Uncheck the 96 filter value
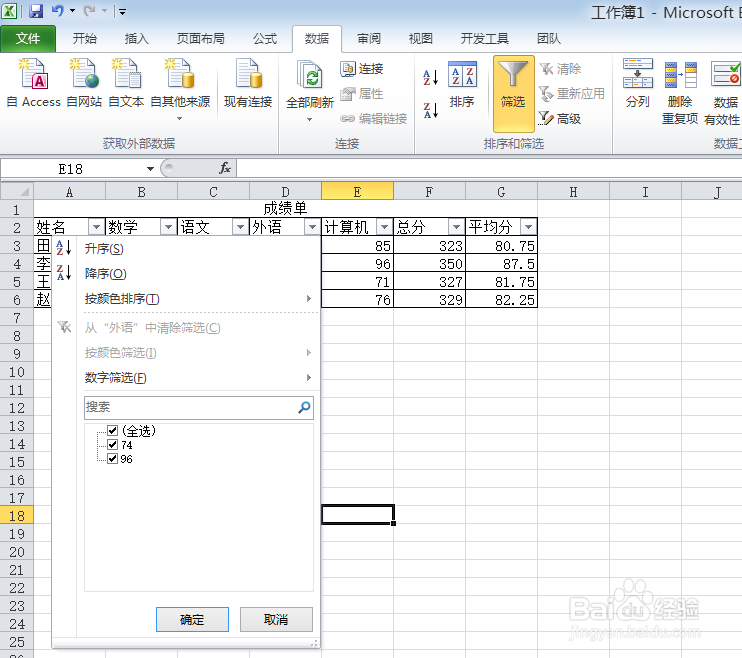Screen dimensions: 742x658 [113, 459]
